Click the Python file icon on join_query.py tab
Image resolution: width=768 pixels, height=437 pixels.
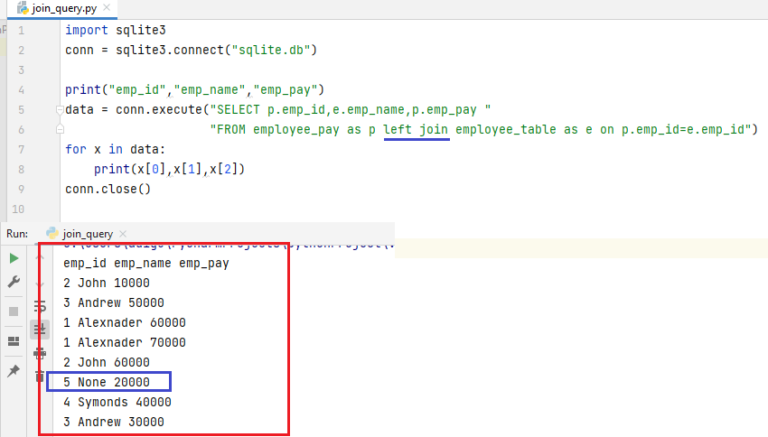pos(23,8)
